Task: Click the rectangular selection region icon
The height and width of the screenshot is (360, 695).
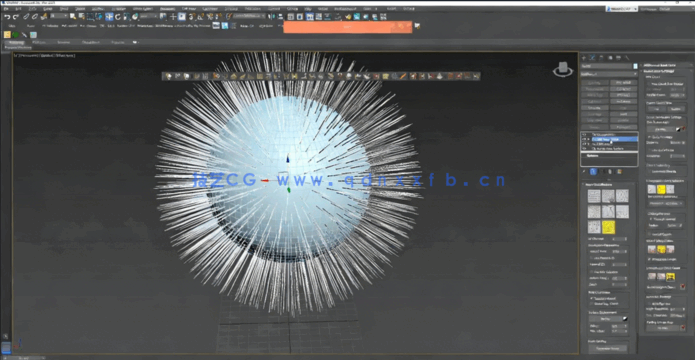Action: pos(90,17)
